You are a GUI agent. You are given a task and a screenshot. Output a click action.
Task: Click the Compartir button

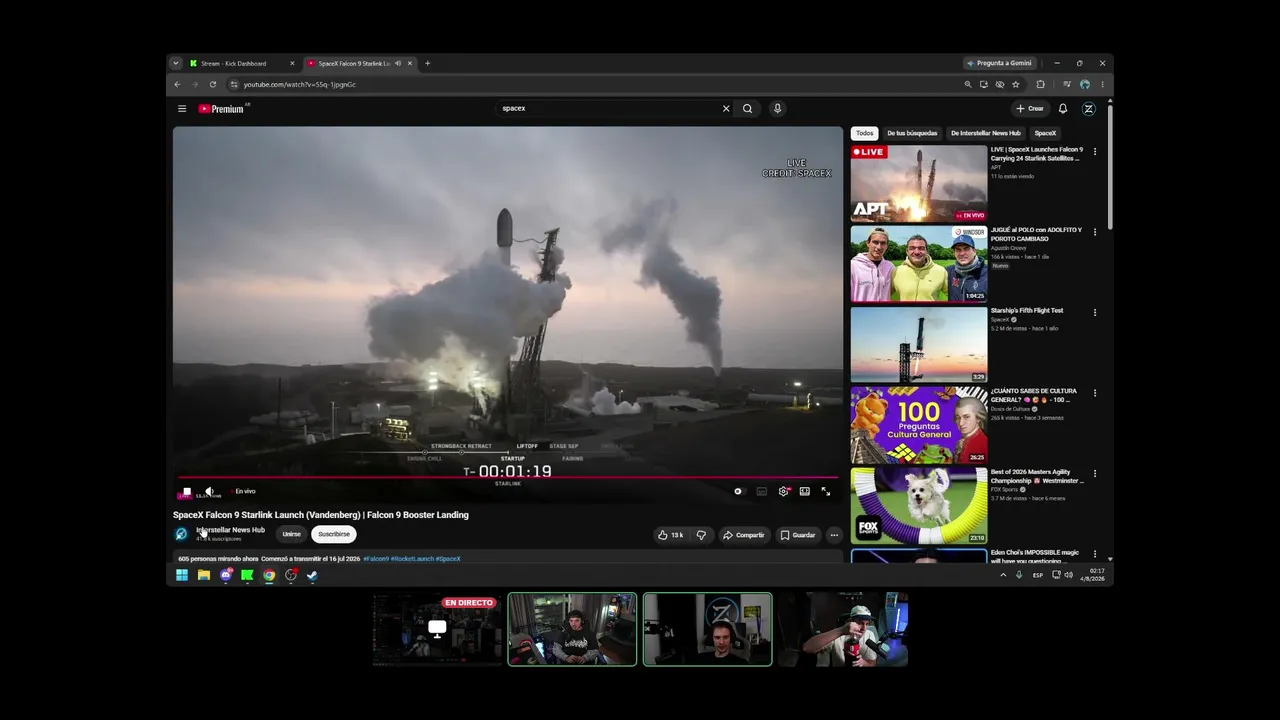(743, 536)
